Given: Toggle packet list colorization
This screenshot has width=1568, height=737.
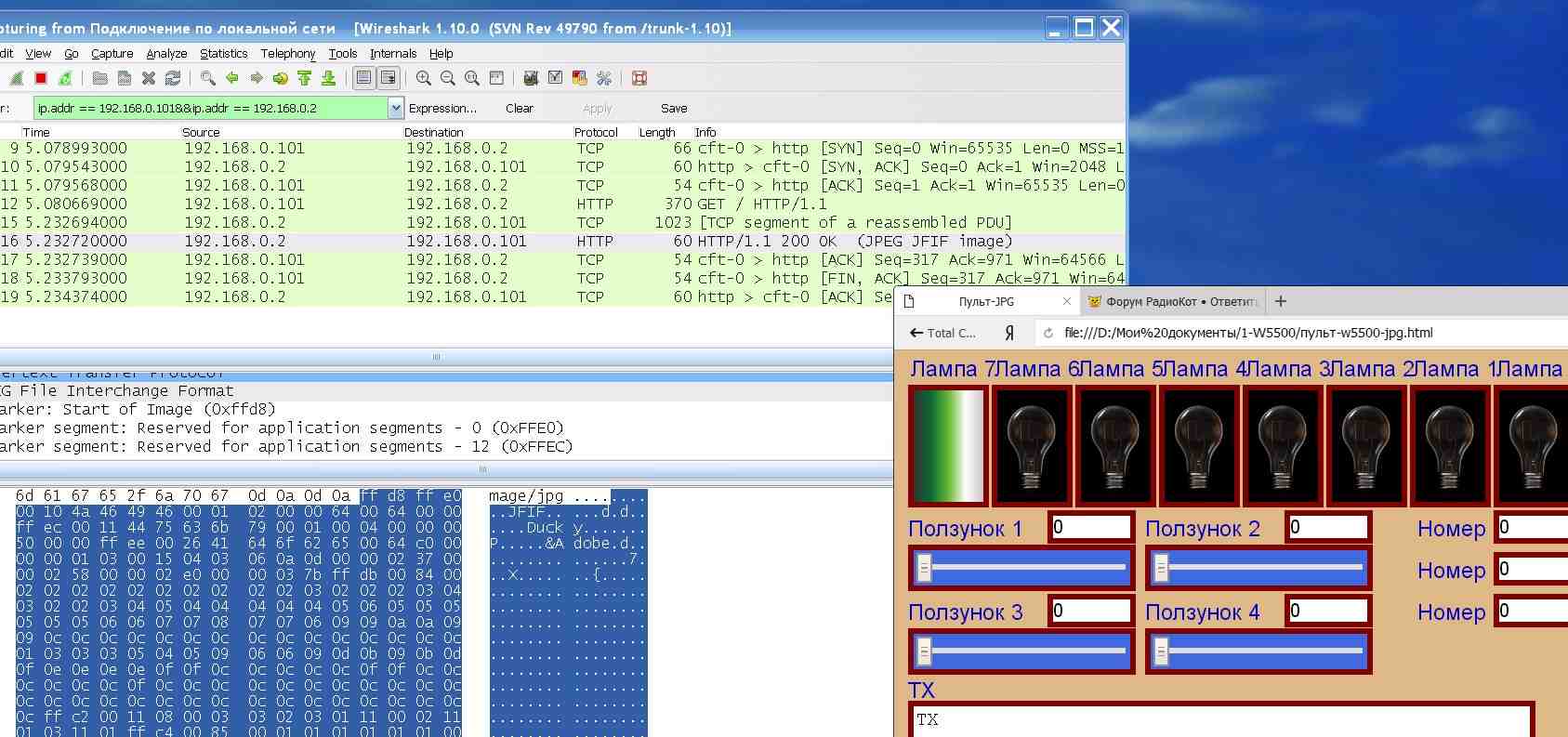Looking at the screenshot, I should pyautogui.click(x=363, y=78).
